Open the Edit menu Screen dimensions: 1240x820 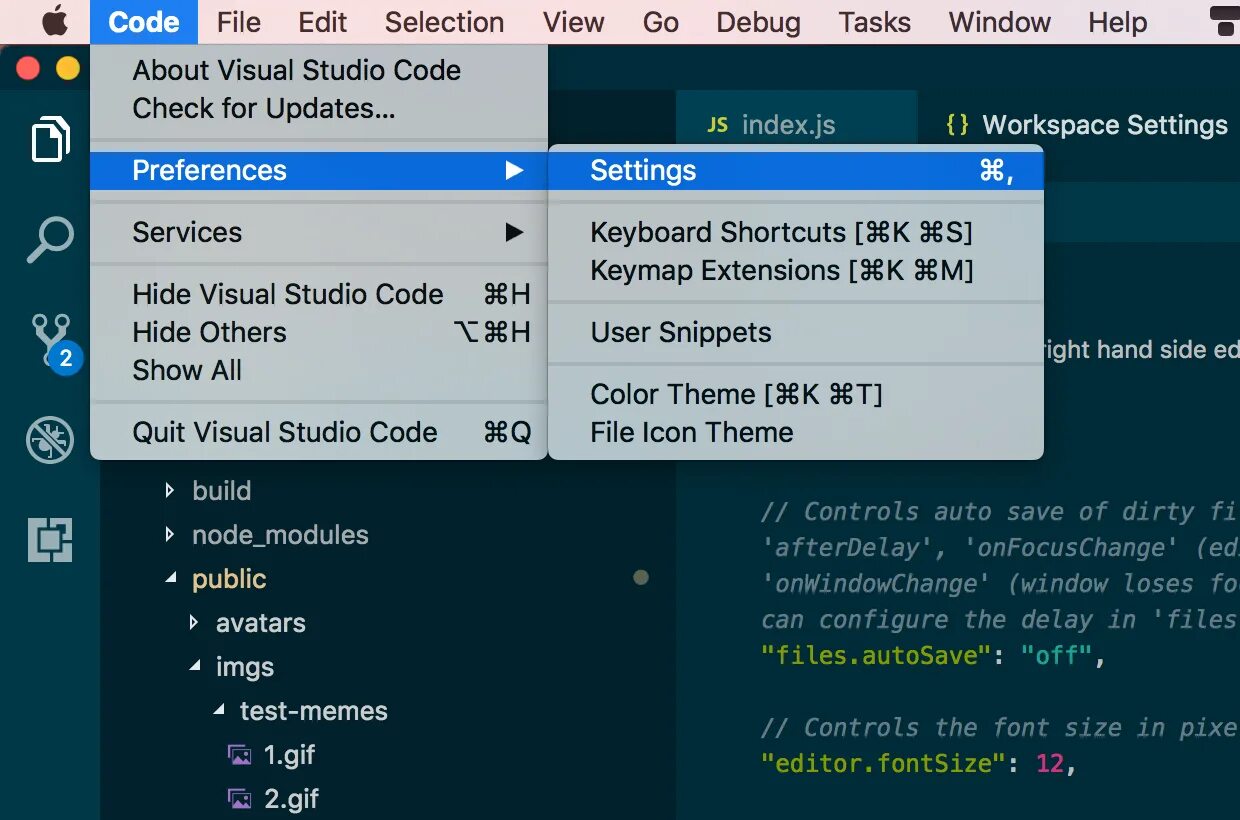click(x=323, y=22)
